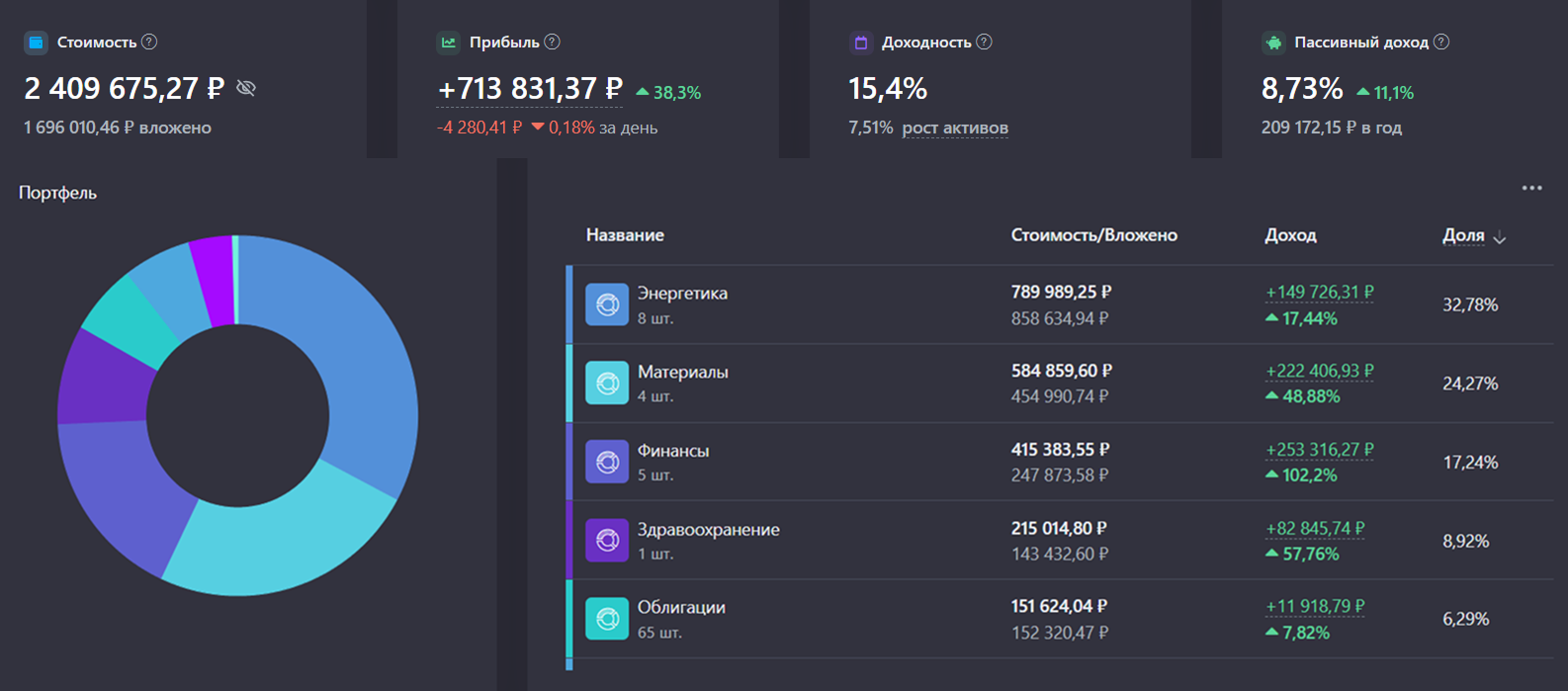Click the chart icon beside Прибыль
This screenshot has height=691, width=1568.
tap(449, 43)
